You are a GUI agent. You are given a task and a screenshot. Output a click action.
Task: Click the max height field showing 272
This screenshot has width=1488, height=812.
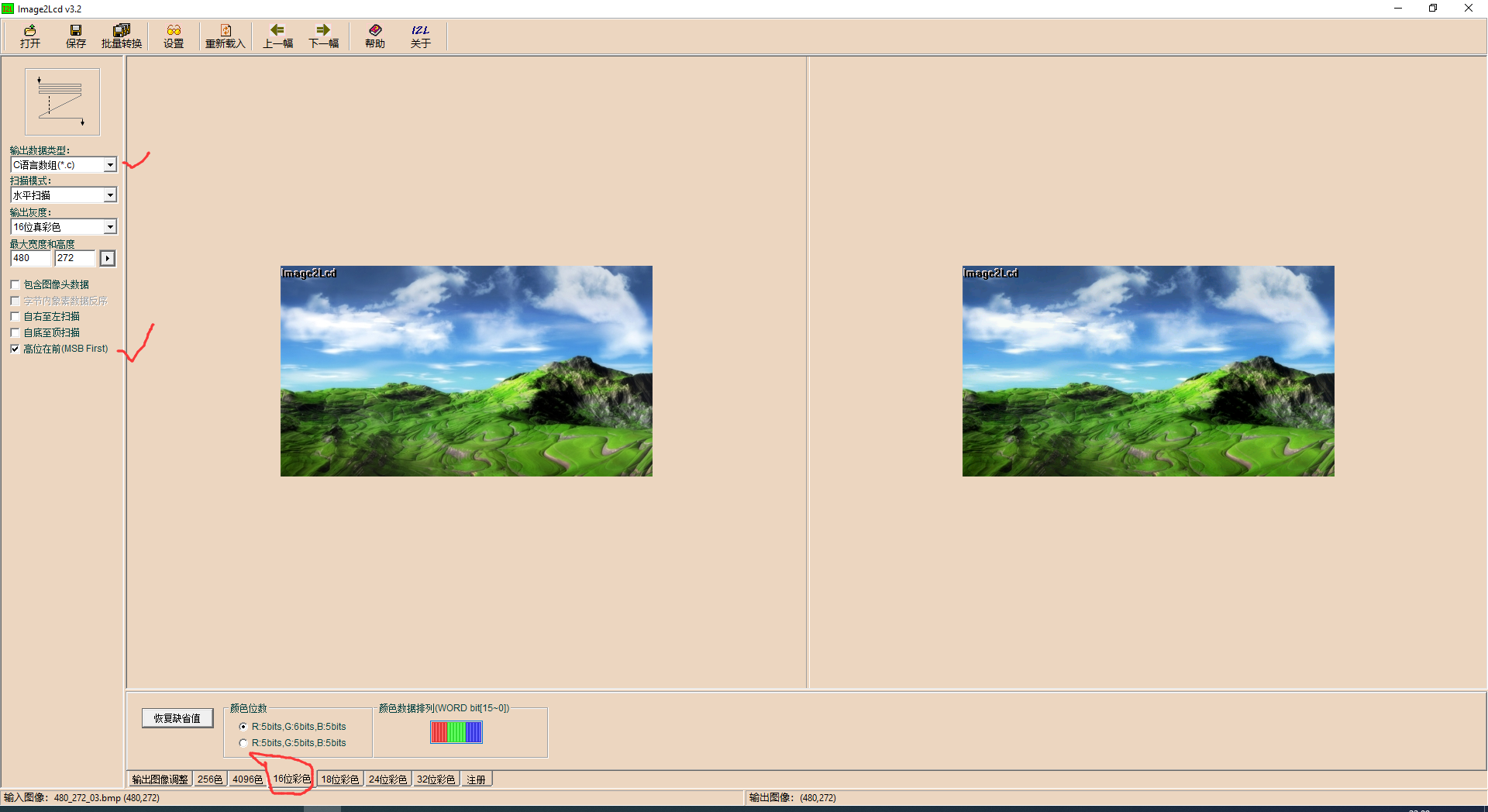click(75, 258)
